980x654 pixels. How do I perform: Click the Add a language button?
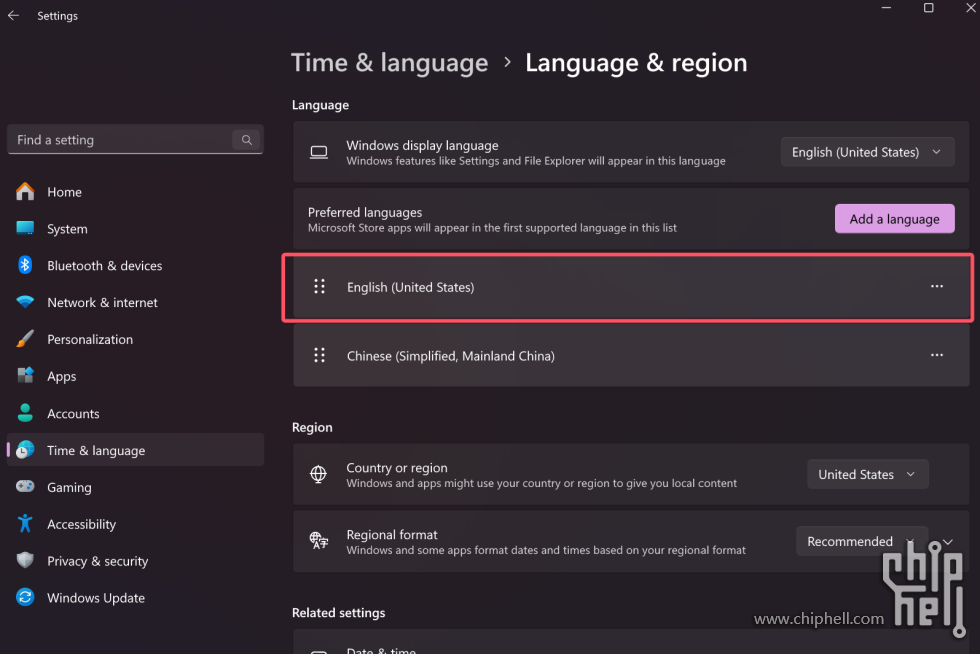click(x=894, y=219)
